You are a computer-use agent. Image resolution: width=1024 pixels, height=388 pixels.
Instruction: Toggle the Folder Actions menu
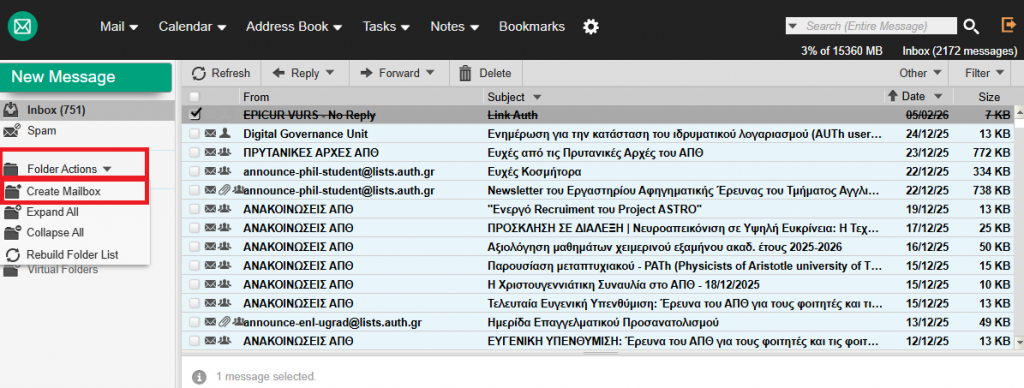point(69,169)
